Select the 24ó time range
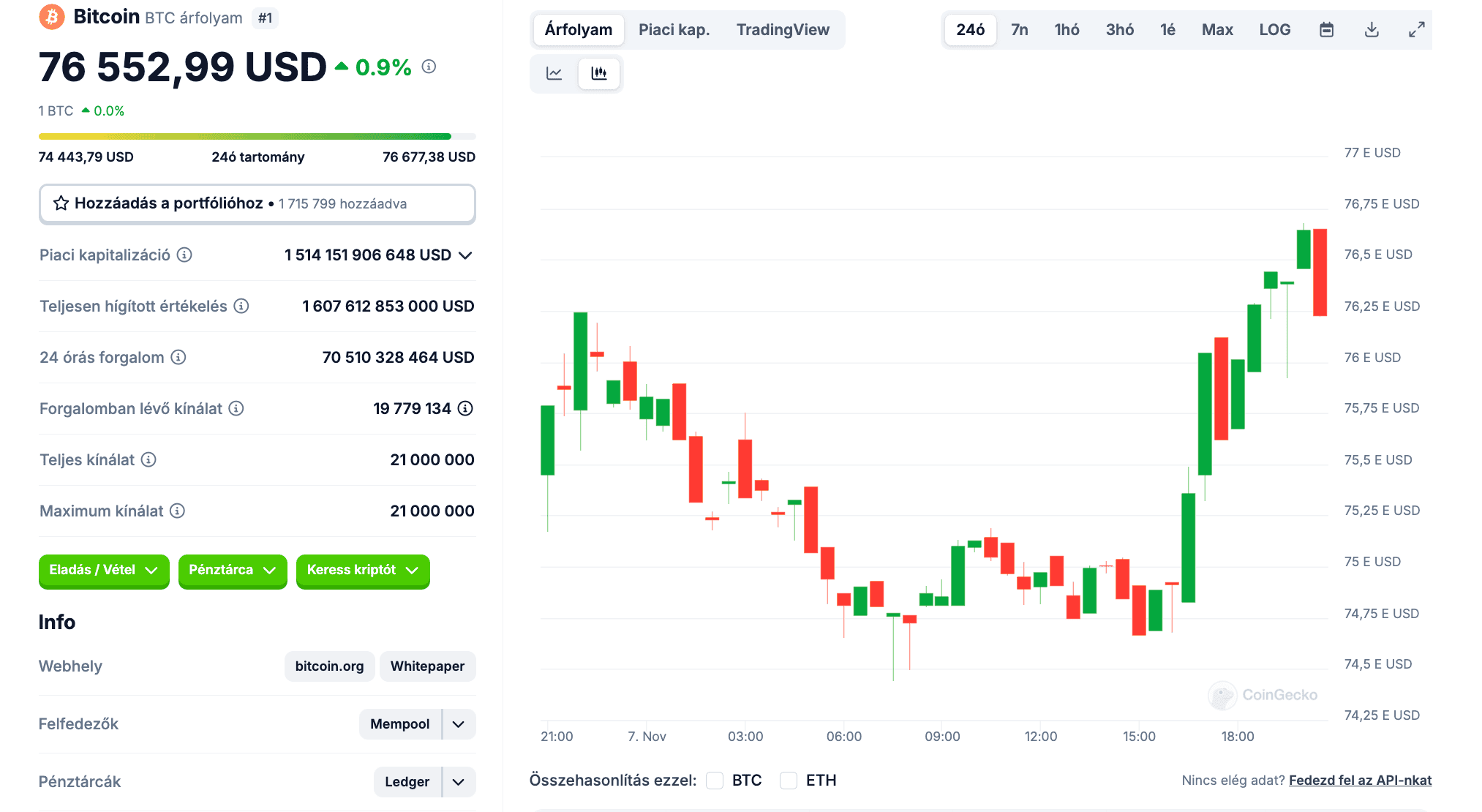This screenshot has width=1482, height=812. coord(971,30)
